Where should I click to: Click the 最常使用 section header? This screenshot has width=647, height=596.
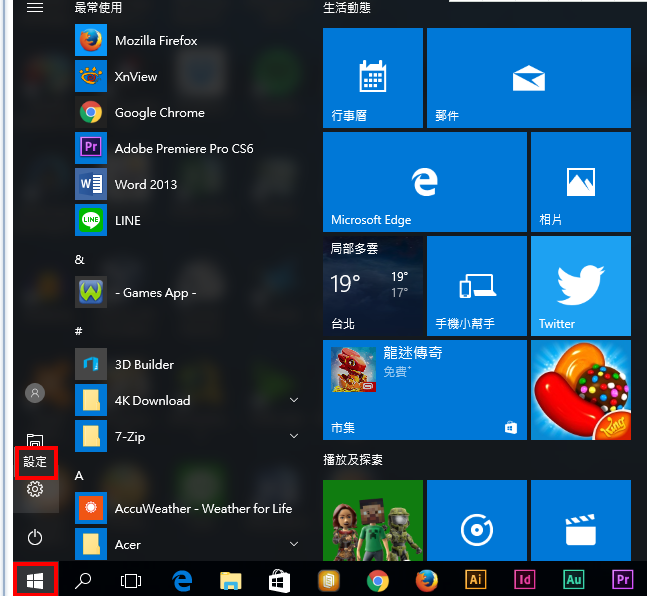pos(98,7)
